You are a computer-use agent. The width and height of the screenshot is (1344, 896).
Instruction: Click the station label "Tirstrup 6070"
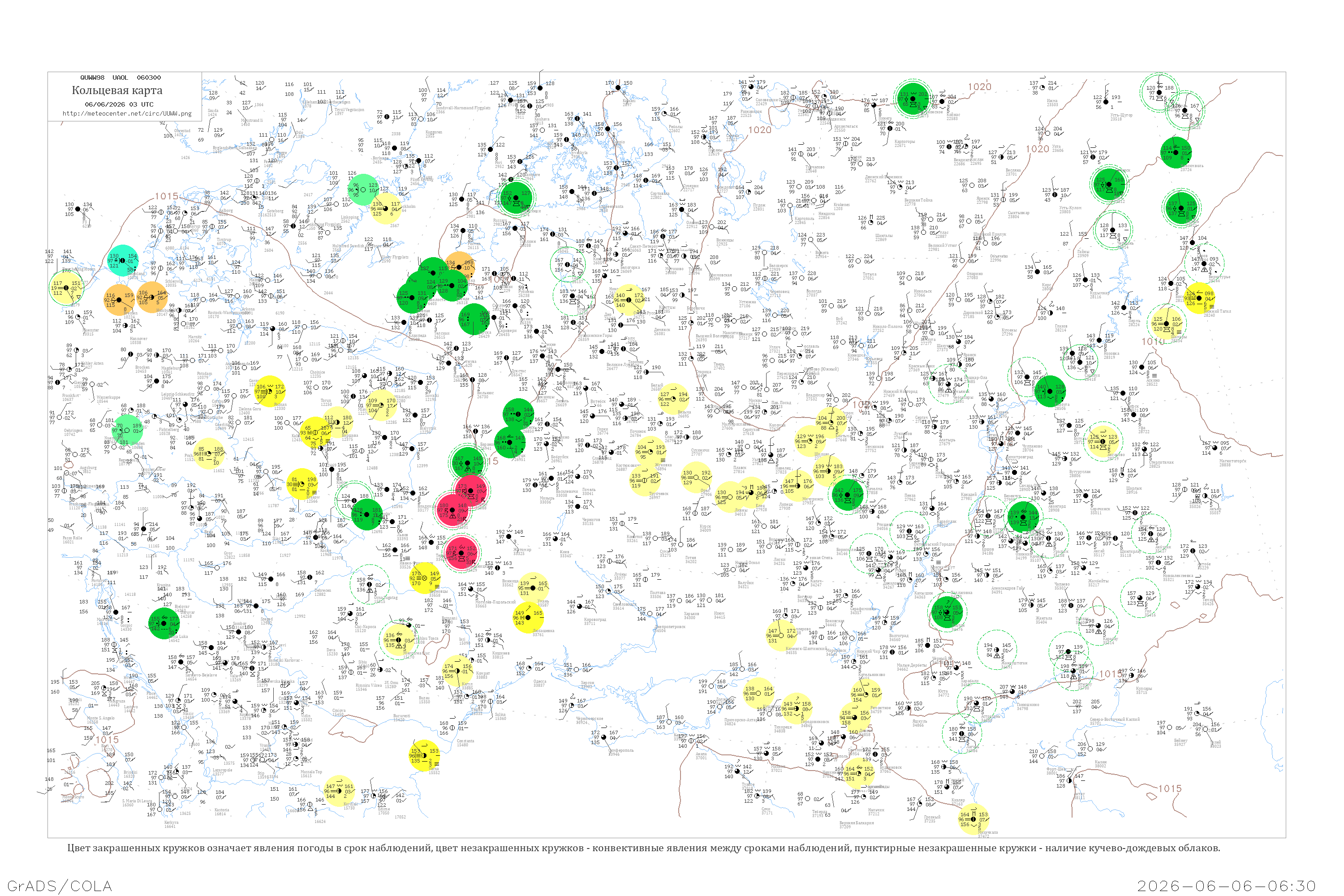tap(224, 242)
